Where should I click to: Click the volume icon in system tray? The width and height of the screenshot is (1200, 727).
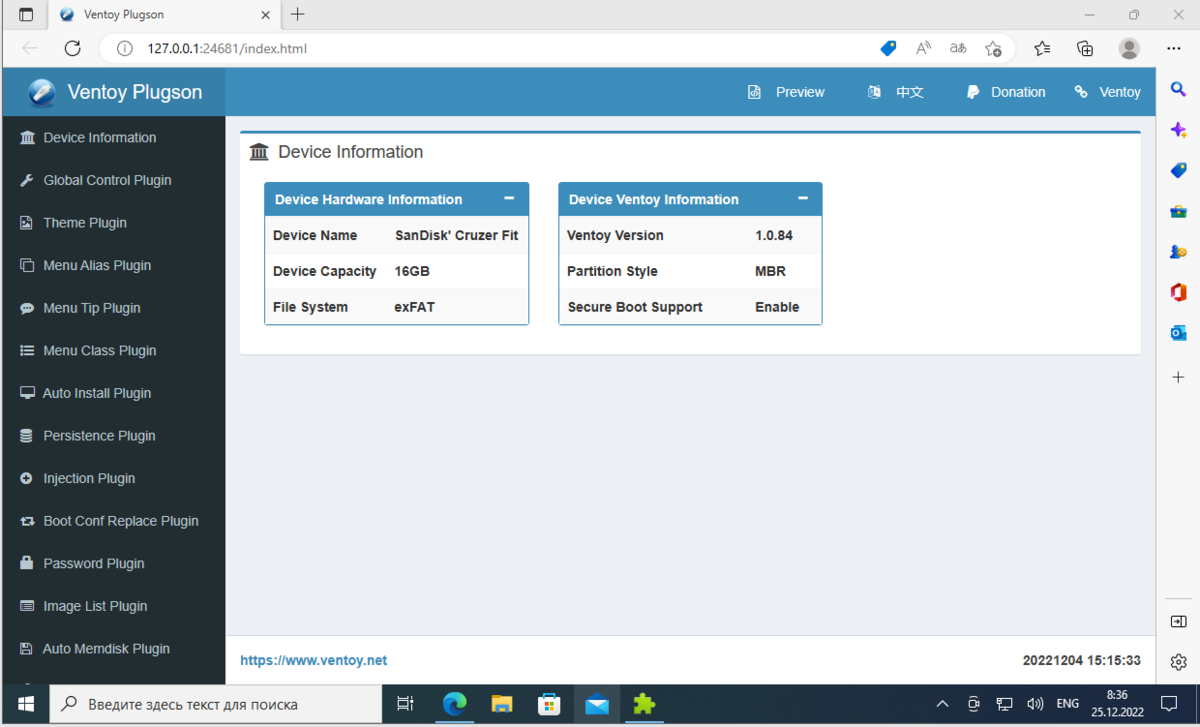click(1035, 704)
